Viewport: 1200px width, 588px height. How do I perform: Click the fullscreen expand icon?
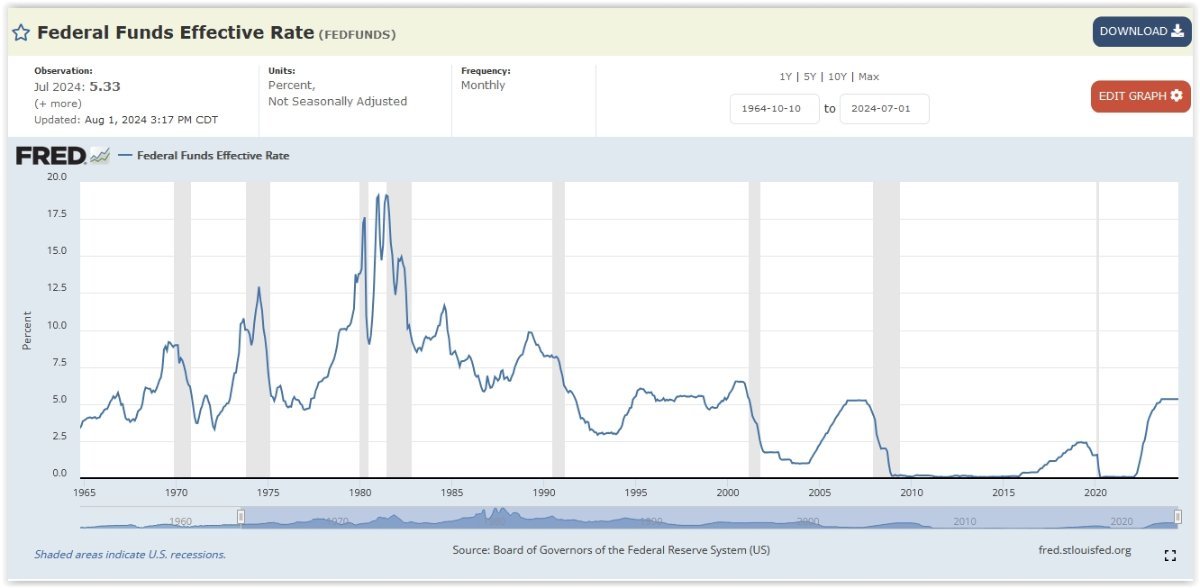tap(1170, 555)
